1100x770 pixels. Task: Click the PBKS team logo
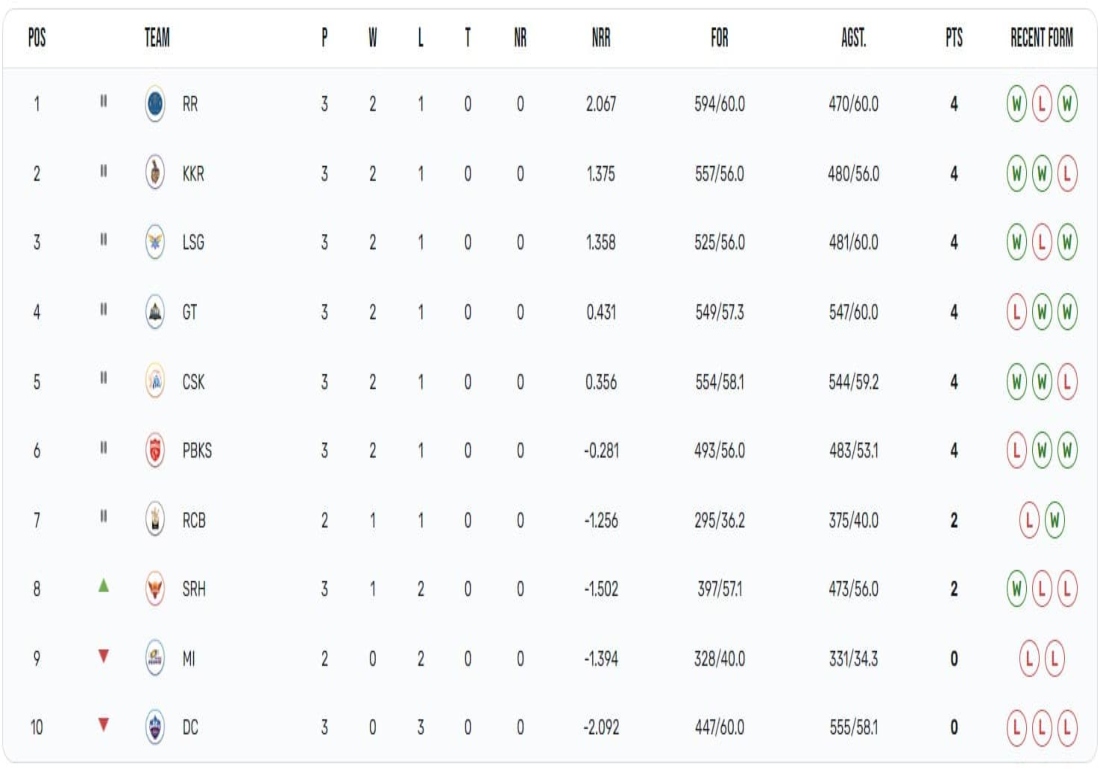click(155, 450)
